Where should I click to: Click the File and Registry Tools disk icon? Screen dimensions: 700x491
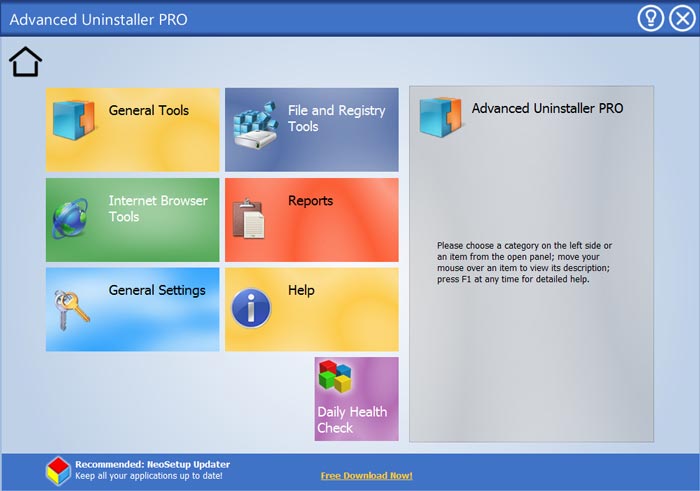pyautogui.click(x=255, y=125)
